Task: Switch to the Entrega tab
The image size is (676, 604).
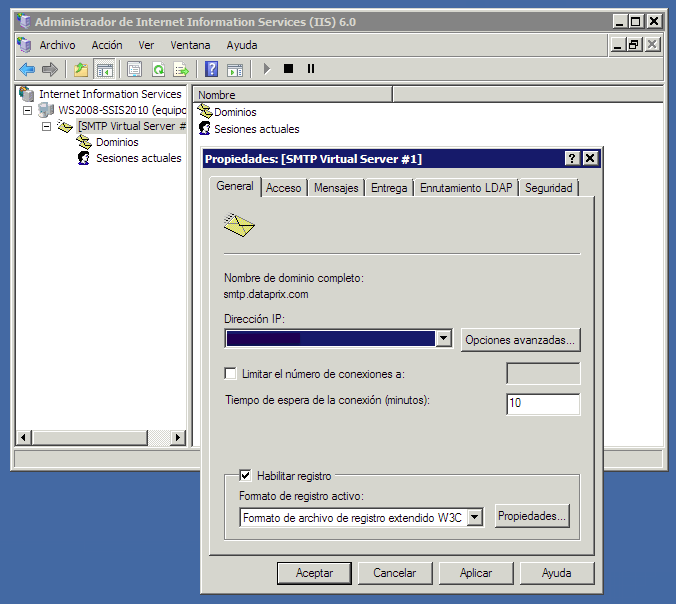Action: (389, 188)
